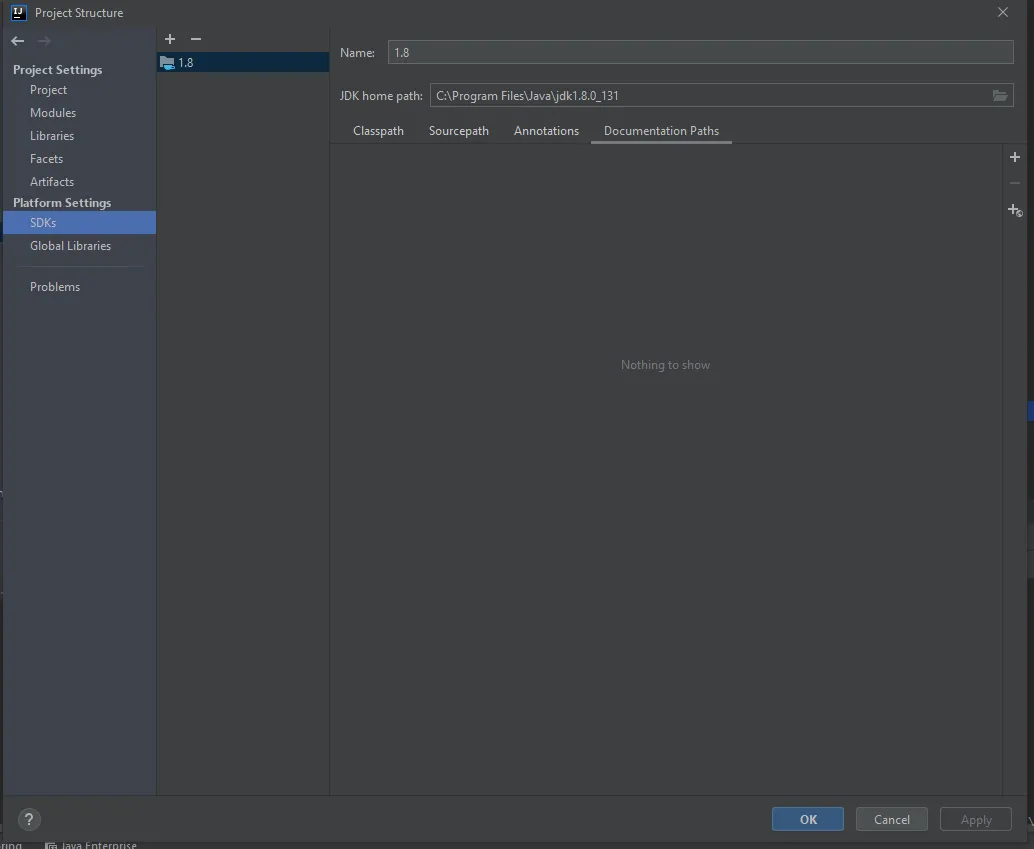Select the 1.8 SDK in list
Image resolution: width=1034 pixels, height=849 pixels.
tap(243, 63)
